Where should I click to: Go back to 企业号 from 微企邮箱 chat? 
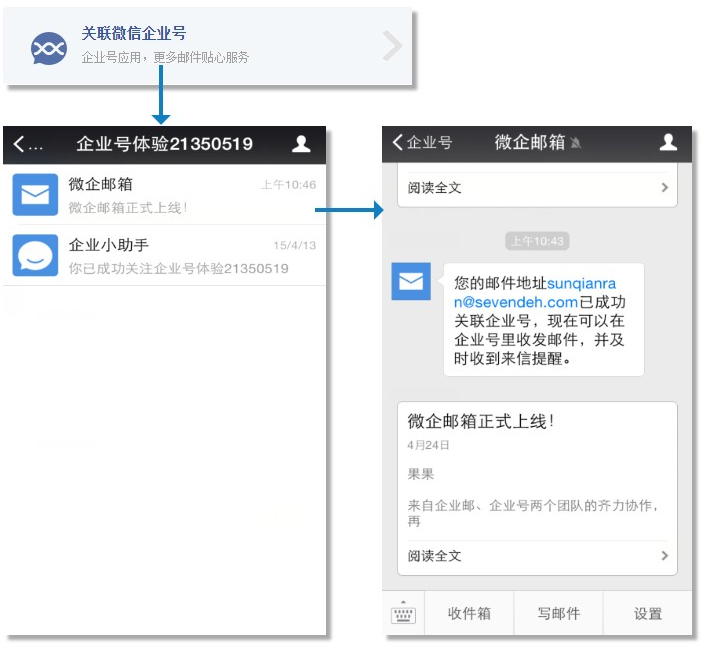pos(422,143)
